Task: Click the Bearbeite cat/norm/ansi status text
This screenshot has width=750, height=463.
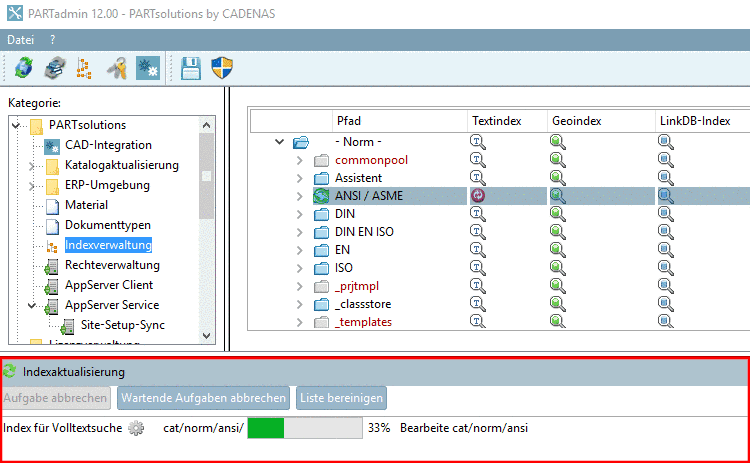Action: pyautogui.click(x=463, y=428)
